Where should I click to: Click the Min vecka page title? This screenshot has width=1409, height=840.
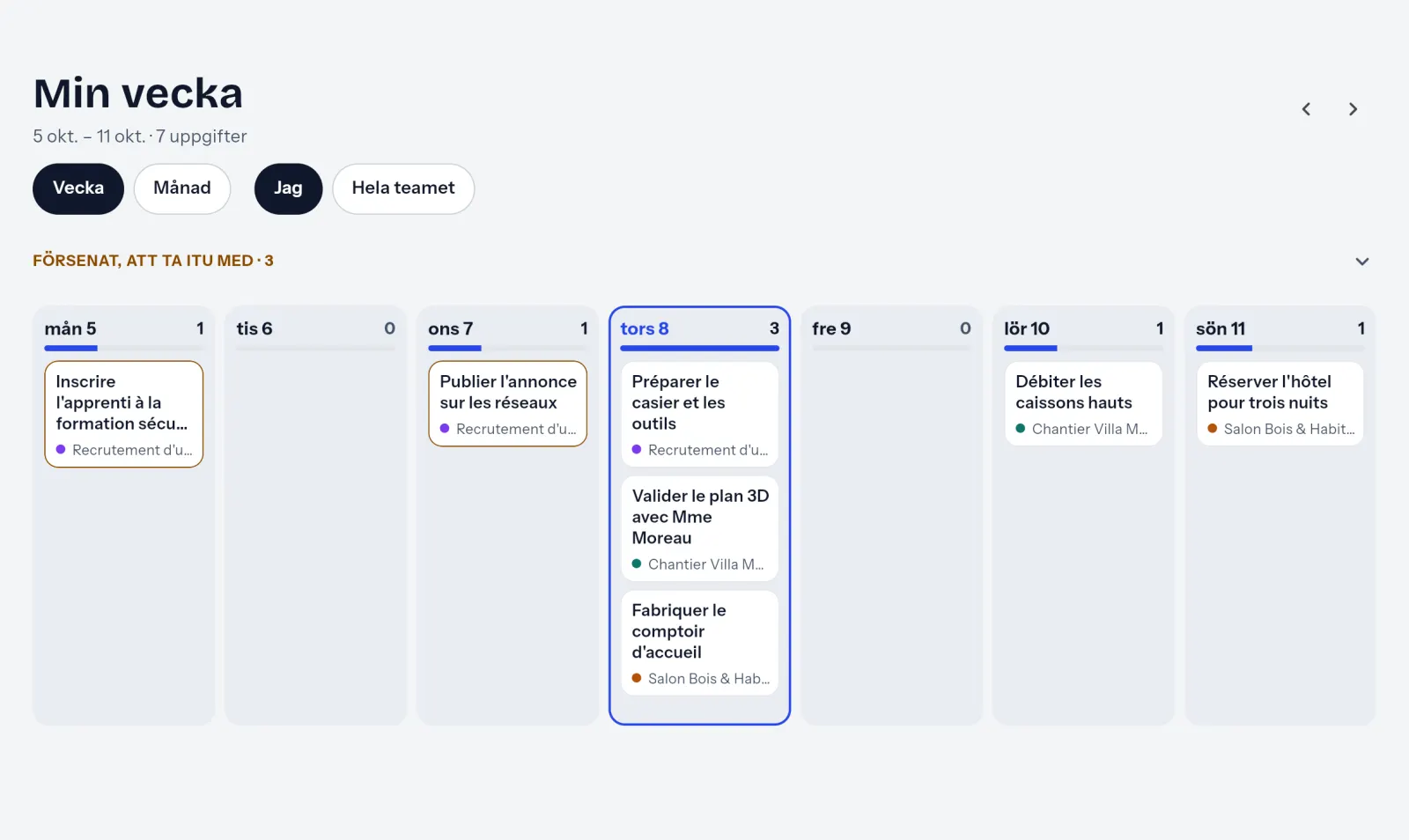coord(138,93)
